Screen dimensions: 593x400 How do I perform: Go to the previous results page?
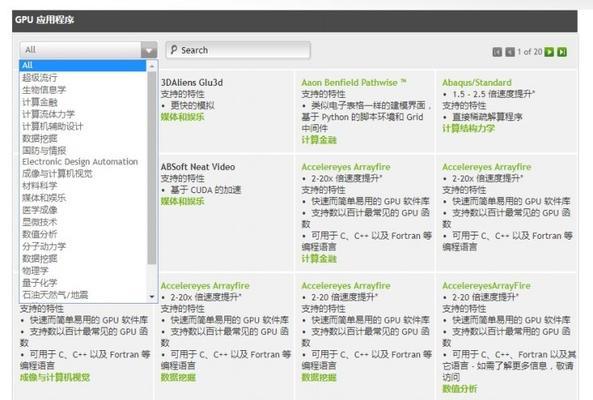(x=510, y=52)
